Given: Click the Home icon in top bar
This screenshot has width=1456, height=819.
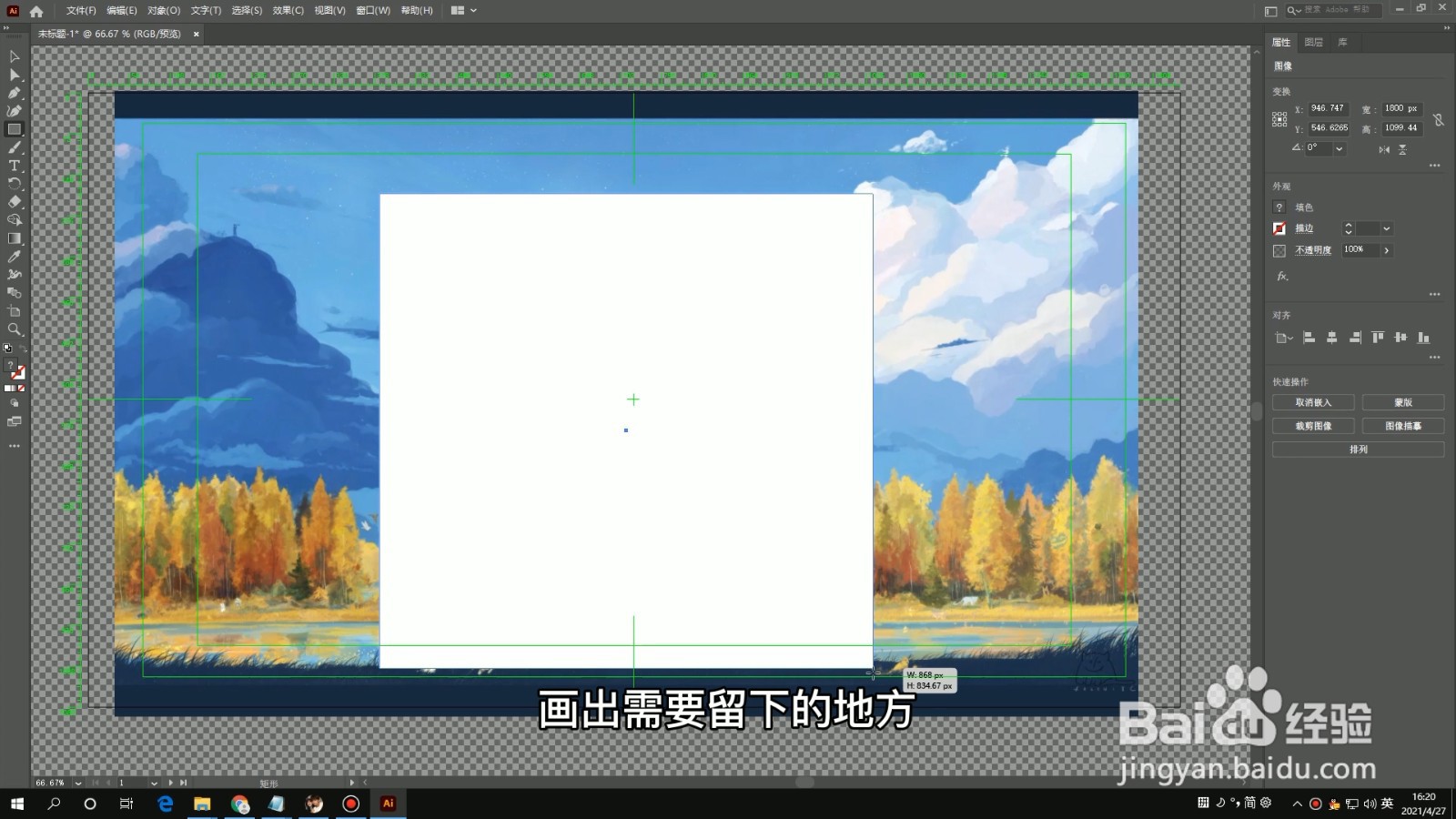Looking at the screenshot, I should [x=36, y=11].
